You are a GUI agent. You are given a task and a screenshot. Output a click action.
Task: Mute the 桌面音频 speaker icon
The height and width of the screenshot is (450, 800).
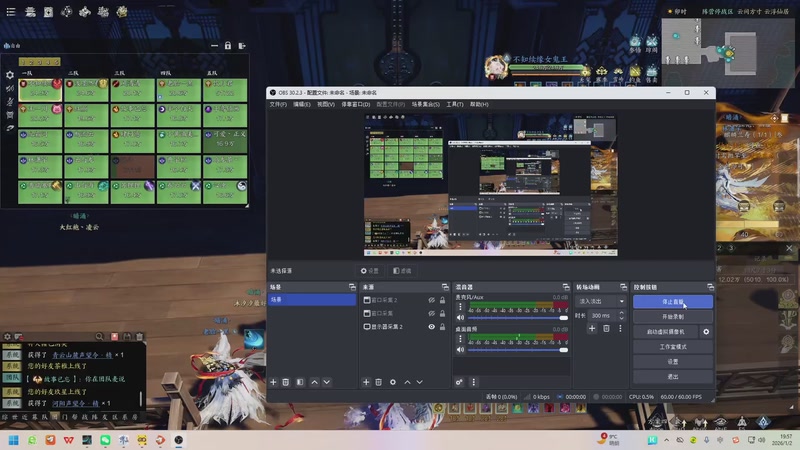click(460, 350)
